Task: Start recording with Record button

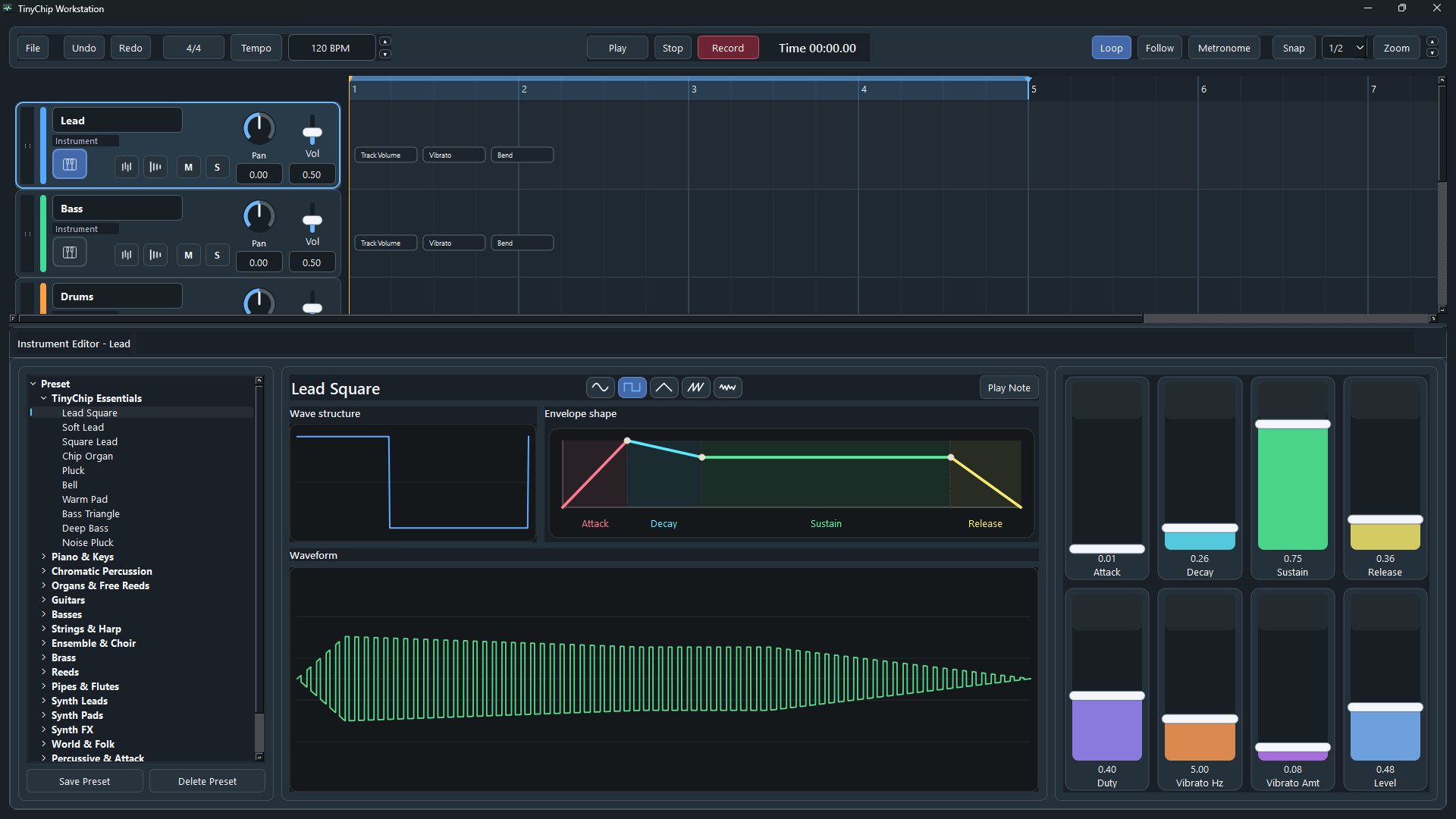Action: coord(728,48)
